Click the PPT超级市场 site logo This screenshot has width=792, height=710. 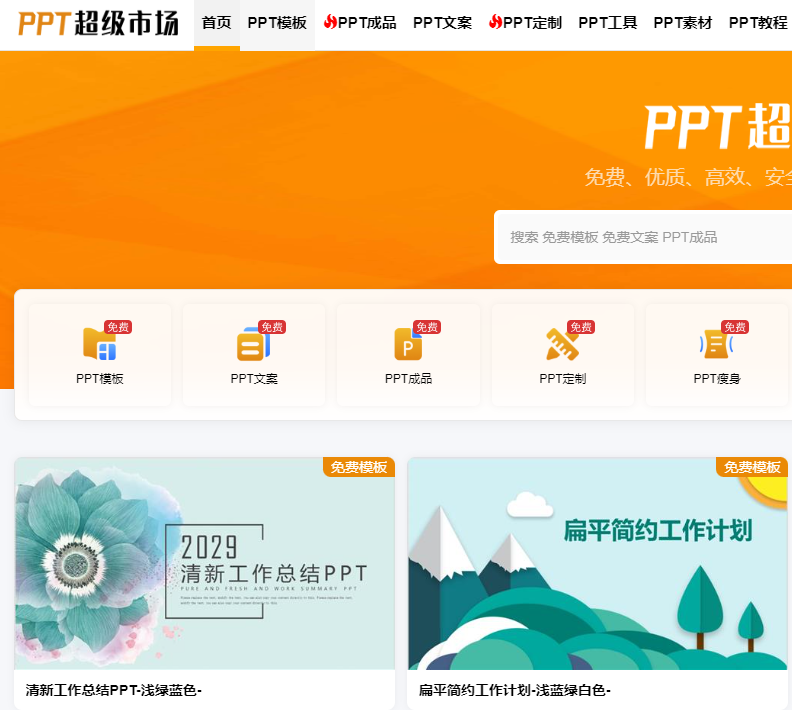click(x=98, y=23)
